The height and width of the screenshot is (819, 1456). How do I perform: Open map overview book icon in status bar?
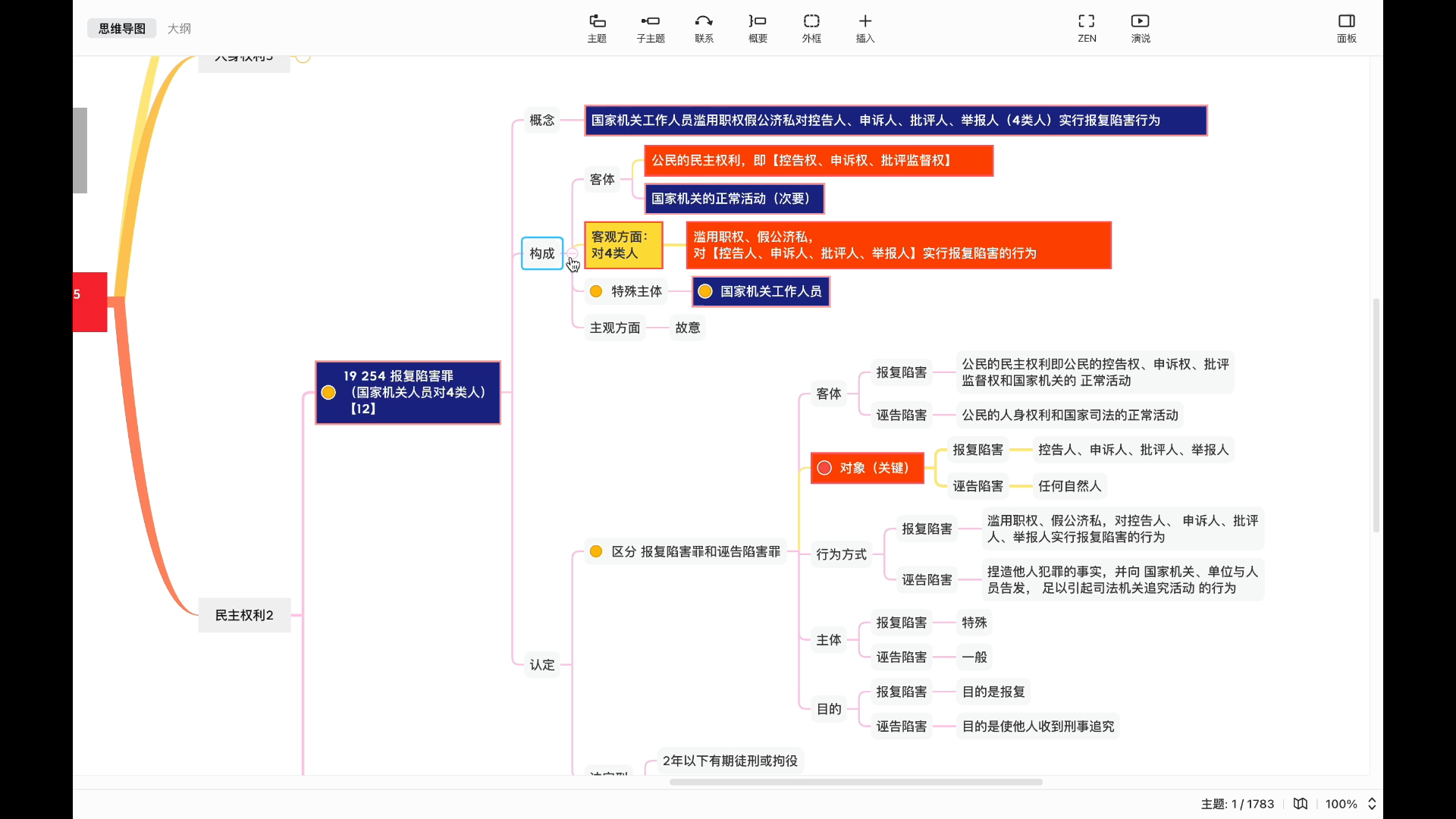(x=1301, y=804)
